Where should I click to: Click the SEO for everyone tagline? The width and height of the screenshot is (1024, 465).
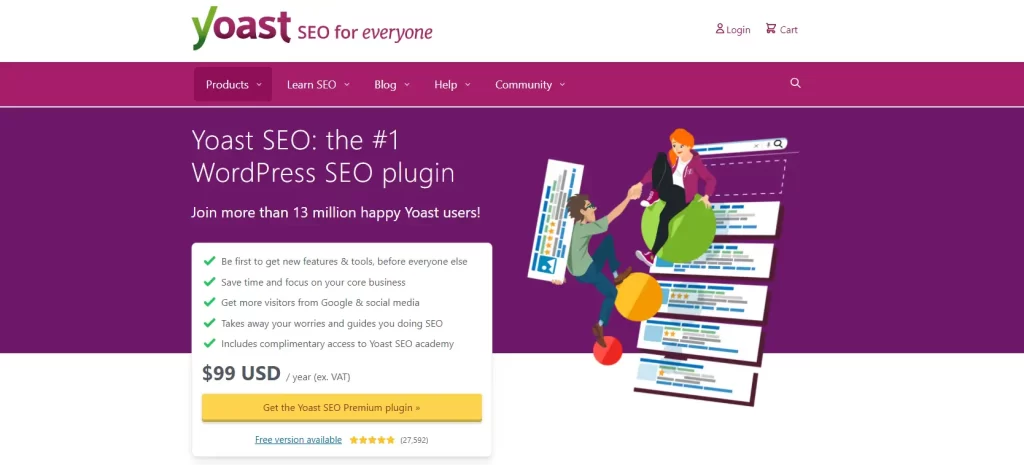364,32
